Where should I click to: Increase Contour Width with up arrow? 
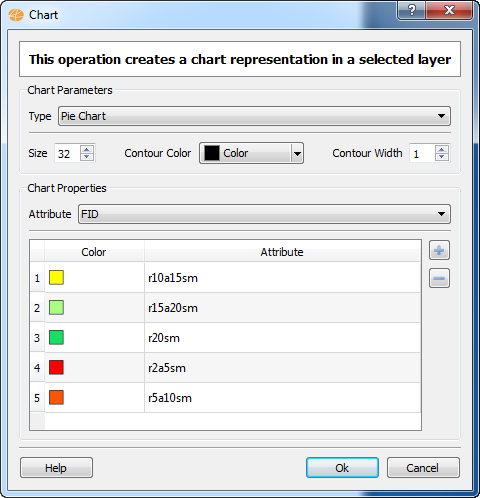pos(442,149)
